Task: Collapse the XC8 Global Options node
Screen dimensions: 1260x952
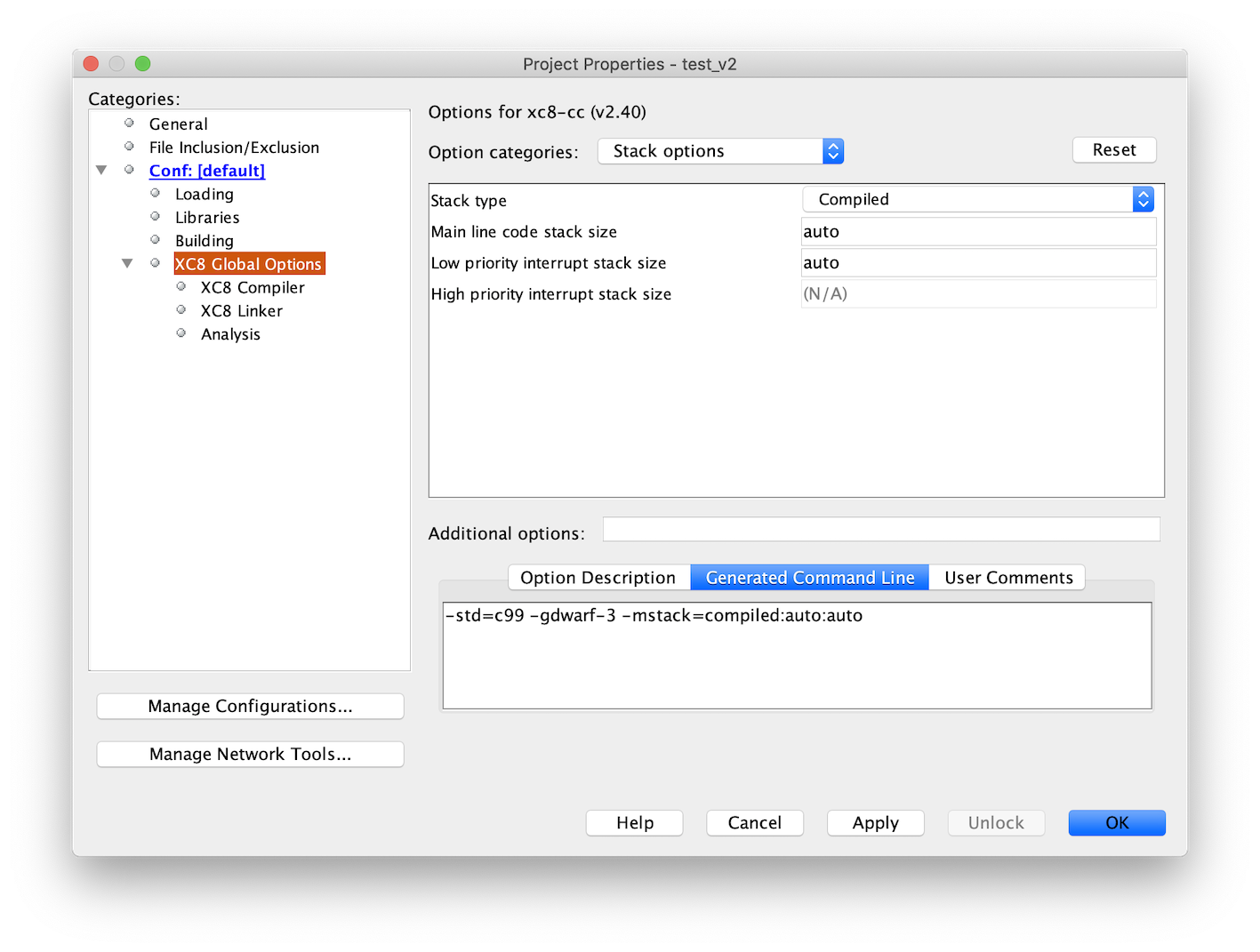Action: click(127, 263)
